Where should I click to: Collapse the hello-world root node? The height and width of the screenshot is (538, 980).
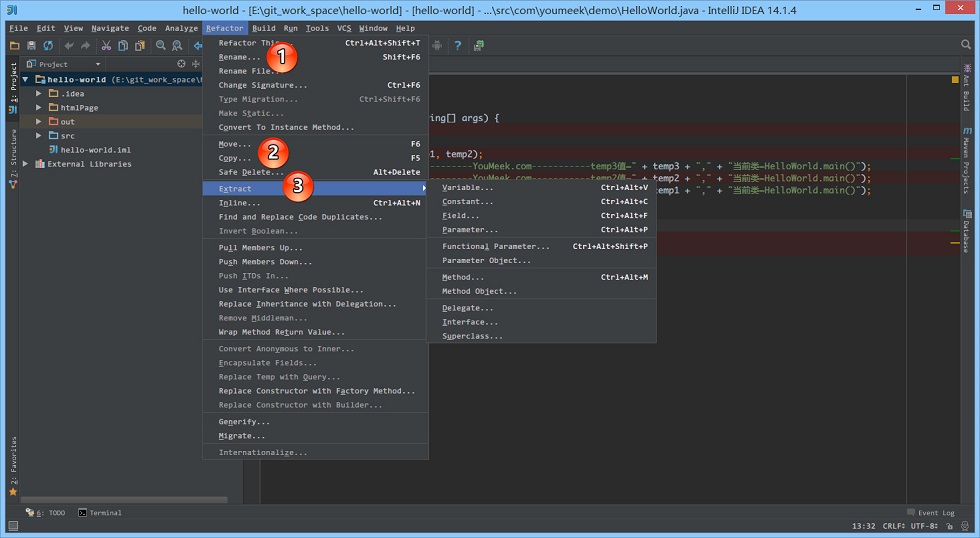click(x=26, y=79)
